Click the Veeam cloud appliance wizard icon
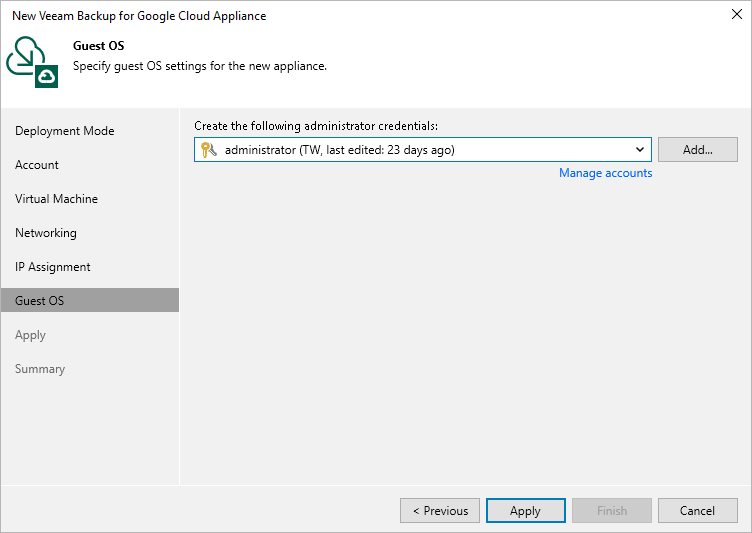 click(x=32, y=62)
